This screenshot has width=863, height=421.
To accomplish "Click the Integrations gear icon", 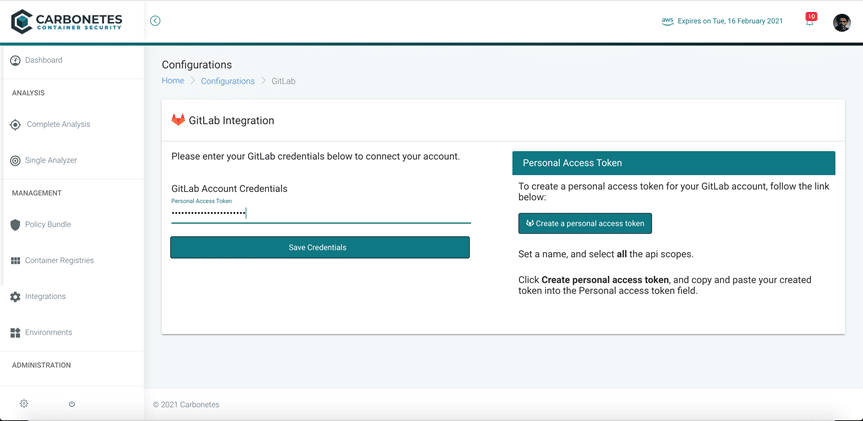I will pyautogui.click(x=15, y=297).
